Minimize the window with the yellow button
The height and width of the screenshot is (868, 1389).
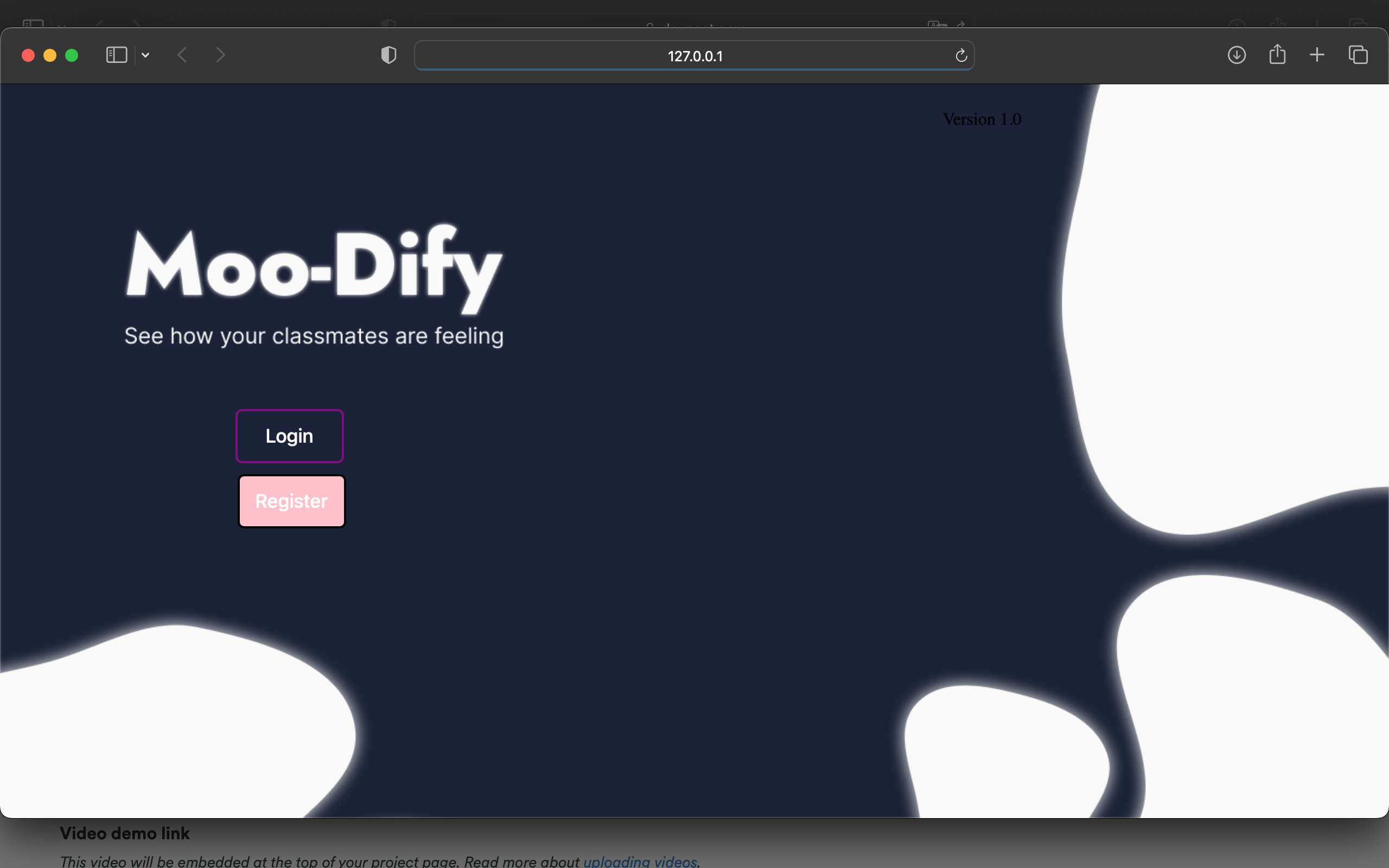50,55
